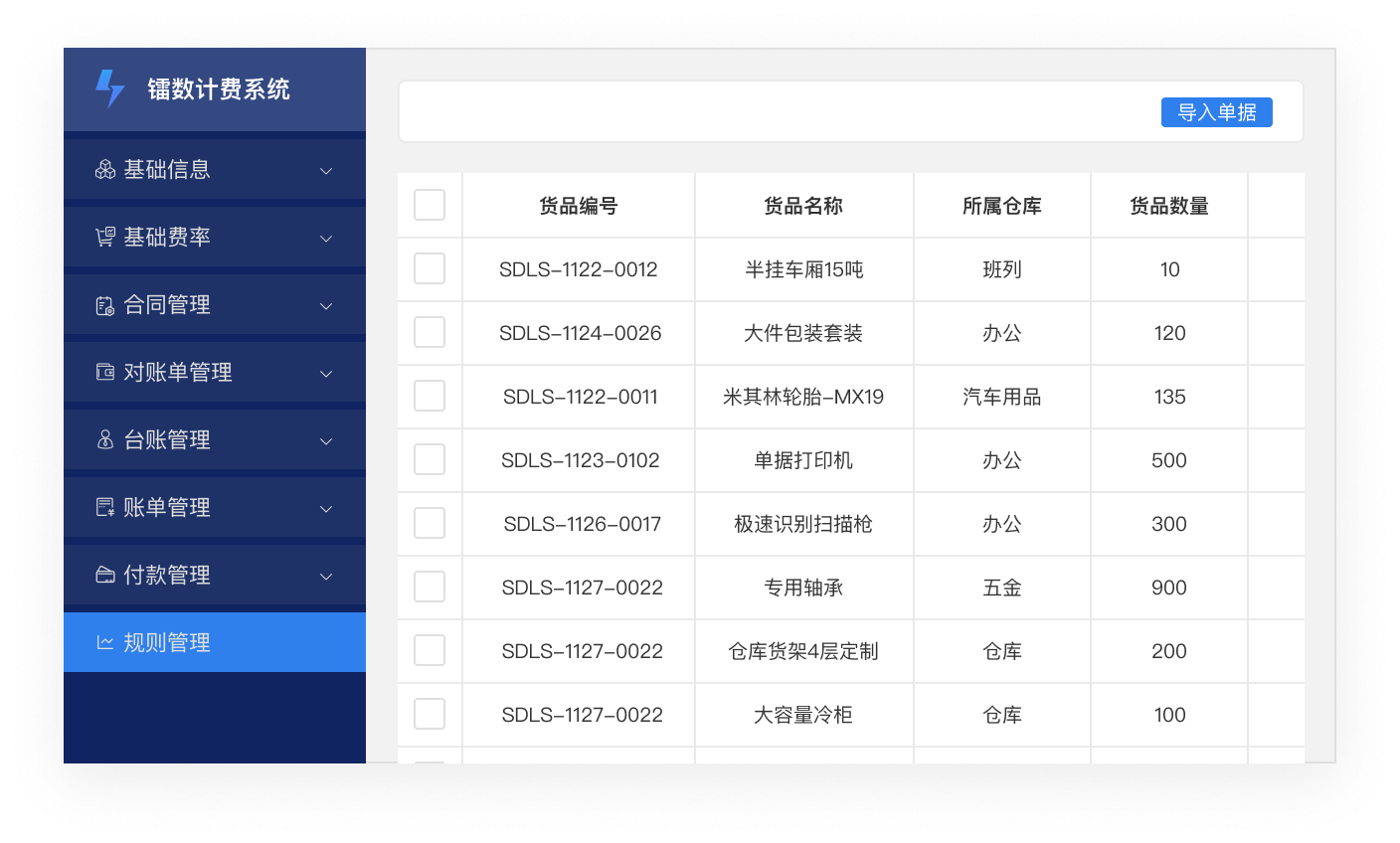1400x843 pixels.
Task: Click cell SDLS-1122-0012
Action: point(579,269)
